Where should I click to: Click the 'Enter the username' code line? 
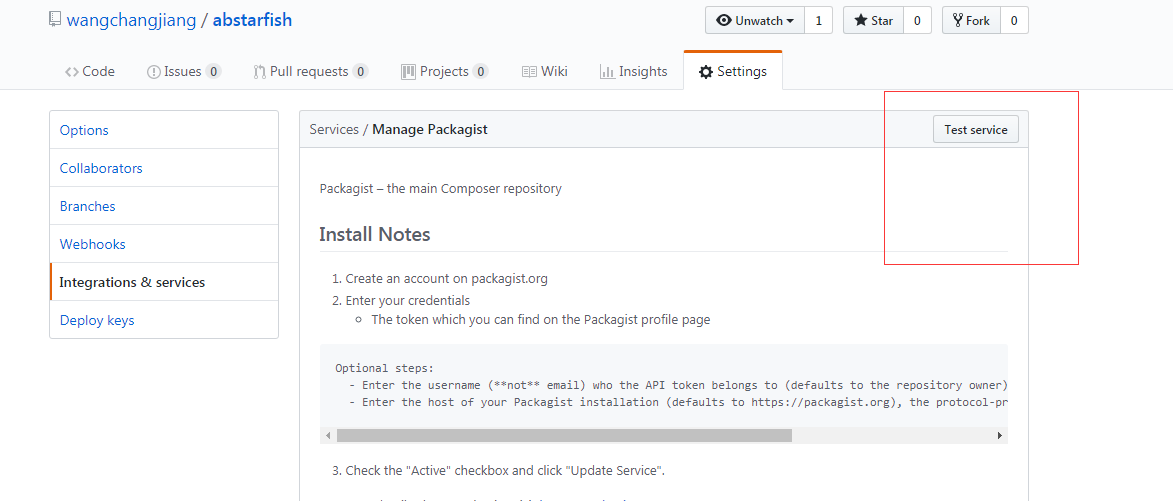[678, 385]
